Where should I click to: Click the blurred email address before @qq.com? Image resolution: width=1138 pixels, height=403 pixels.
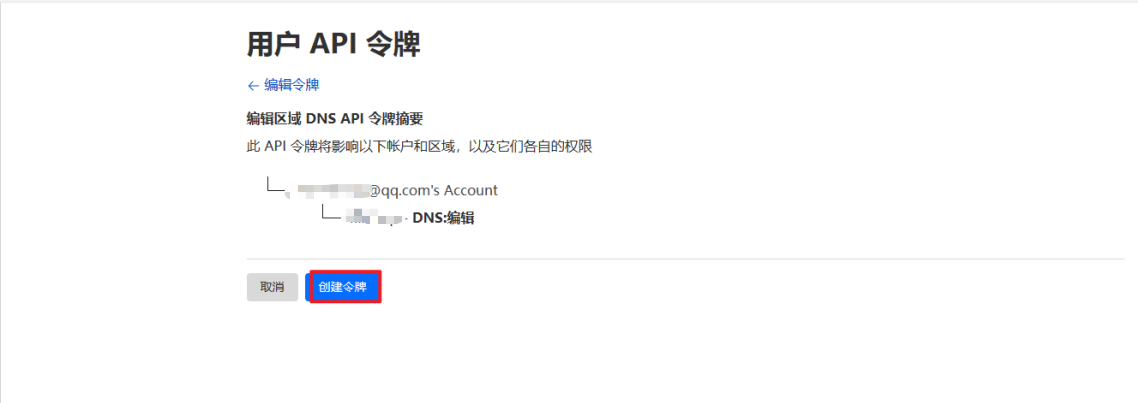327,191
